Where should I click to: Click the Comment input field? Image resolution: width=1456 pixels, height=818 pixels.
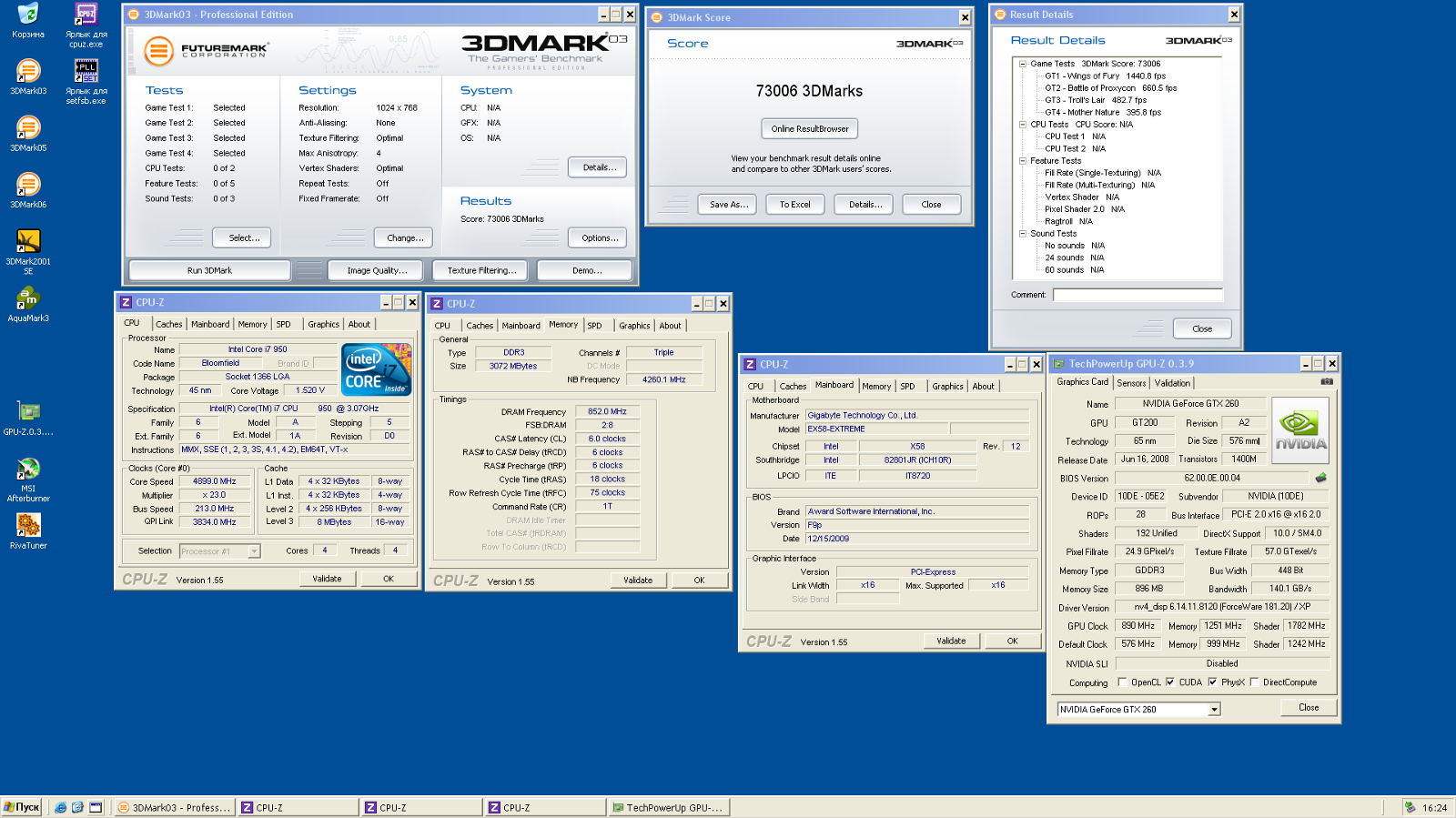[x=1137, y=295]
